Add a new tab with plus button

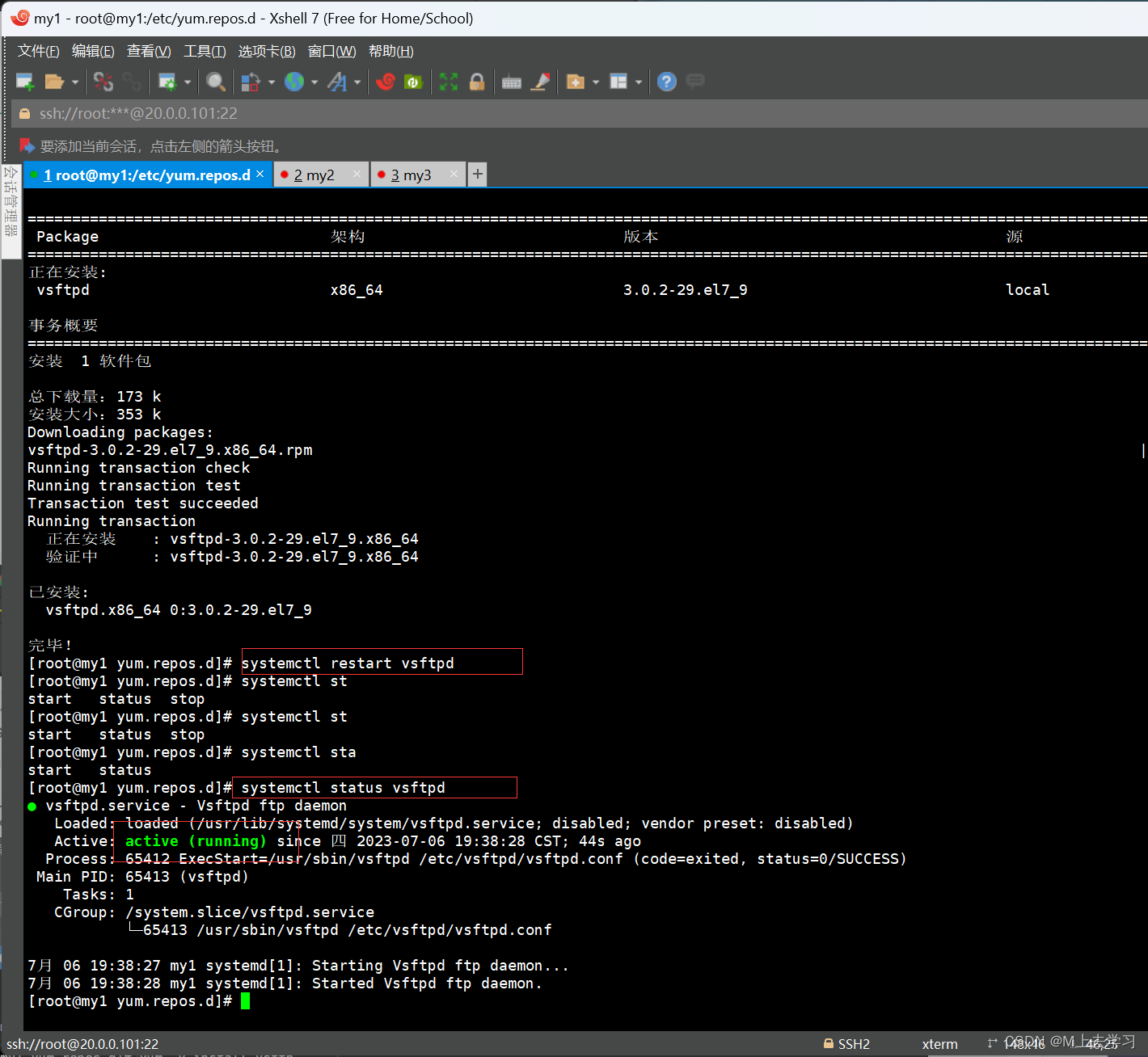478,175
